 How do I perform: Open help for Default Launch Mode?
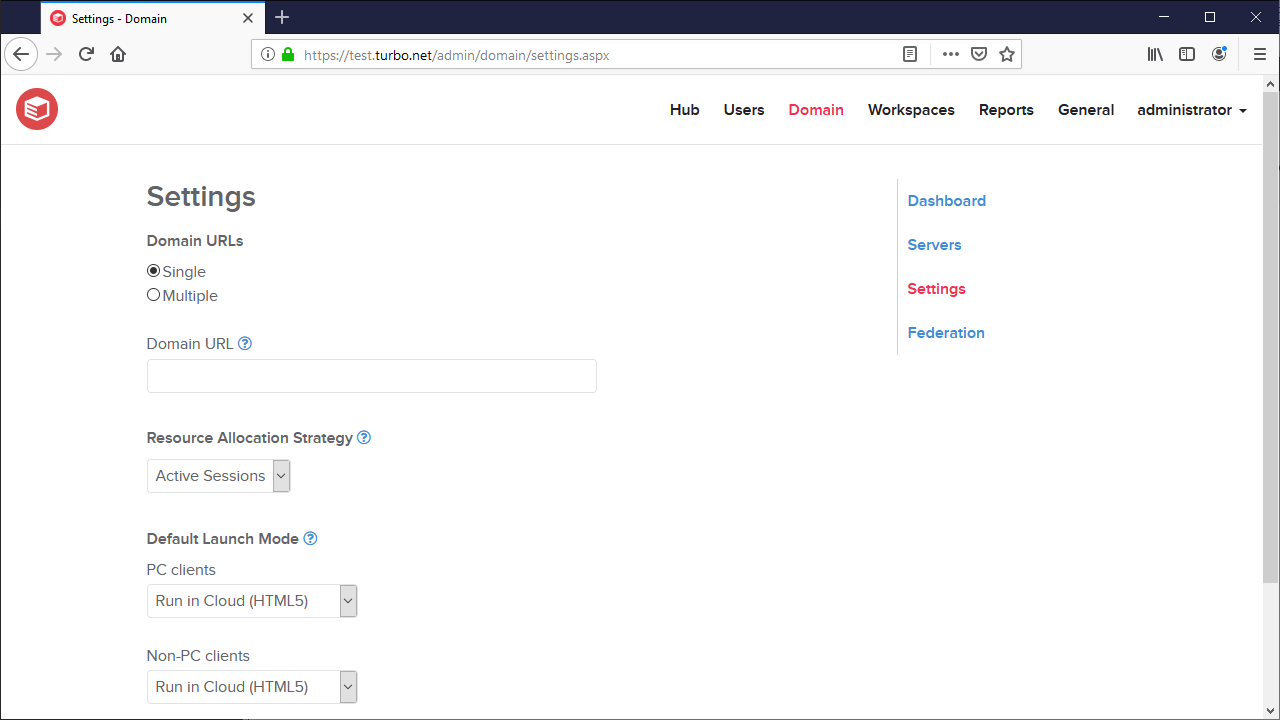(x=310, y=538)
